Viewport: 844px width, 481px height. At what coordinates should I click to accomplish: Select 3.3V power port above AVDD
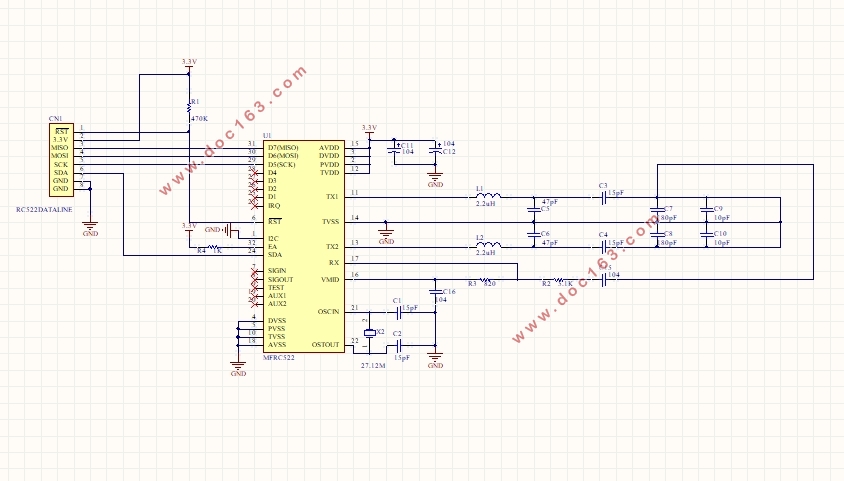point(369,129)
